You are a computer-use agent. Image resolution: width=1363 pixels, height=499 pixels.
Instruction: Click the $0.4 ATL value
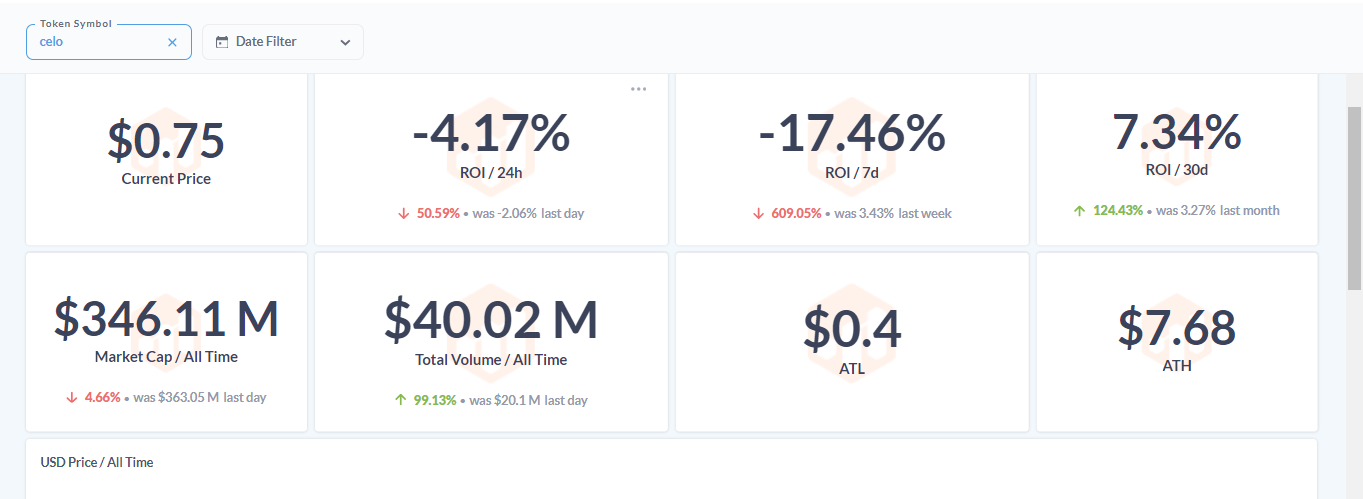pos(852,328)
